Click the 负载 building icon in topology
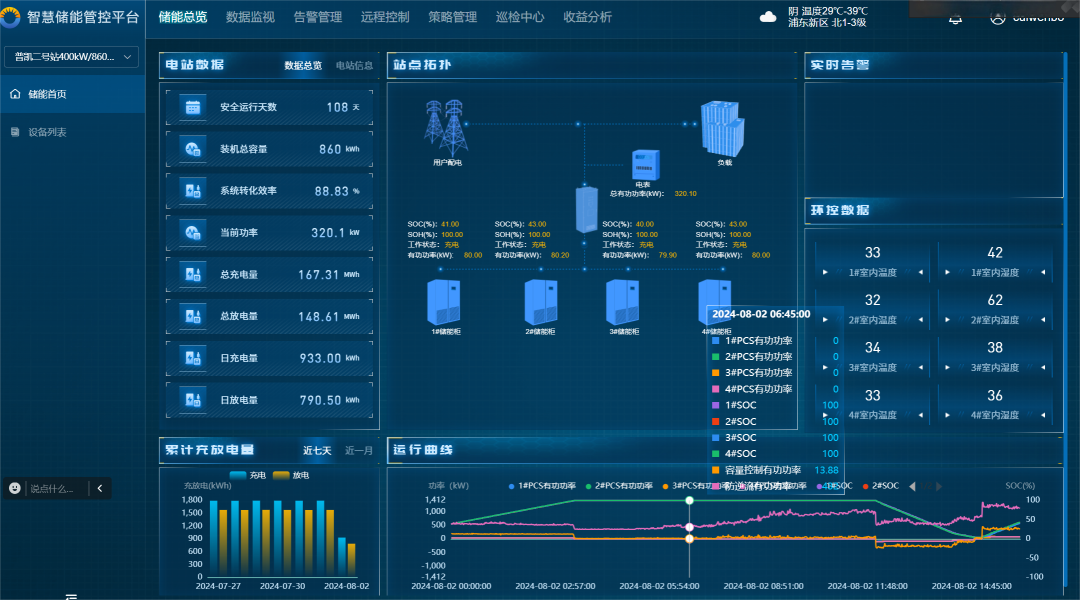Screen dimensions: 1080x600 point(723,126)
